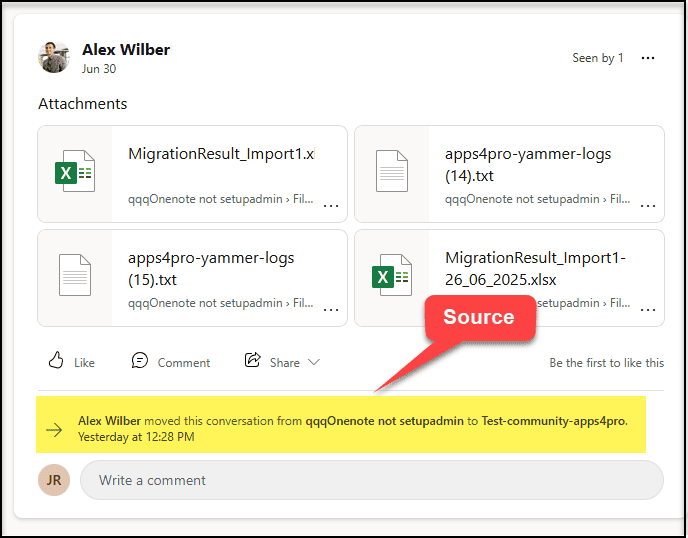Open ellipsis menu on apps4pro-yammer-logs (15).txt attachment
688x538 pixels.
point(331,309)
